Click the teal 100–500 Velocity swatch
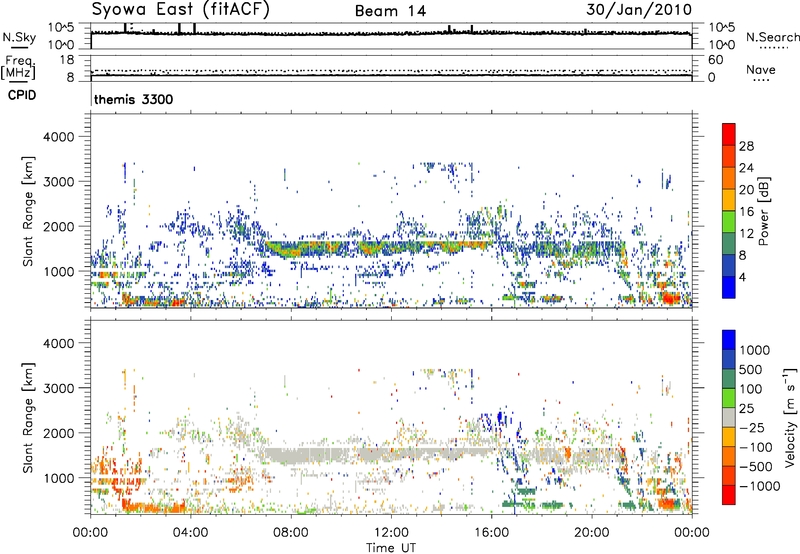This screenshot has height=554, width=800. tap(729, 379)
